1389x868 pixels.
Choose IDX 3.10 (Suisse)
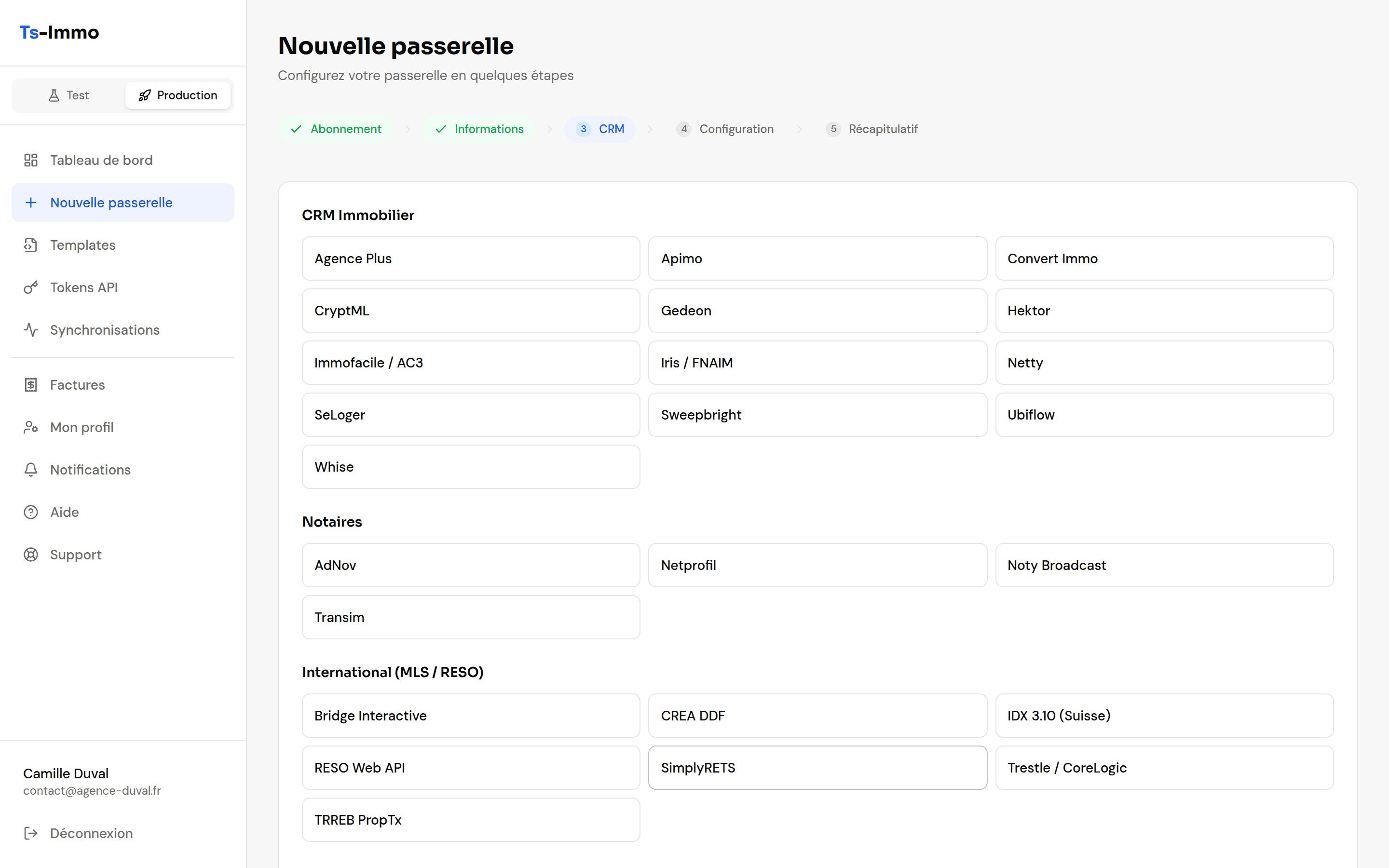pyautogui.click(x=1164, y=715)
